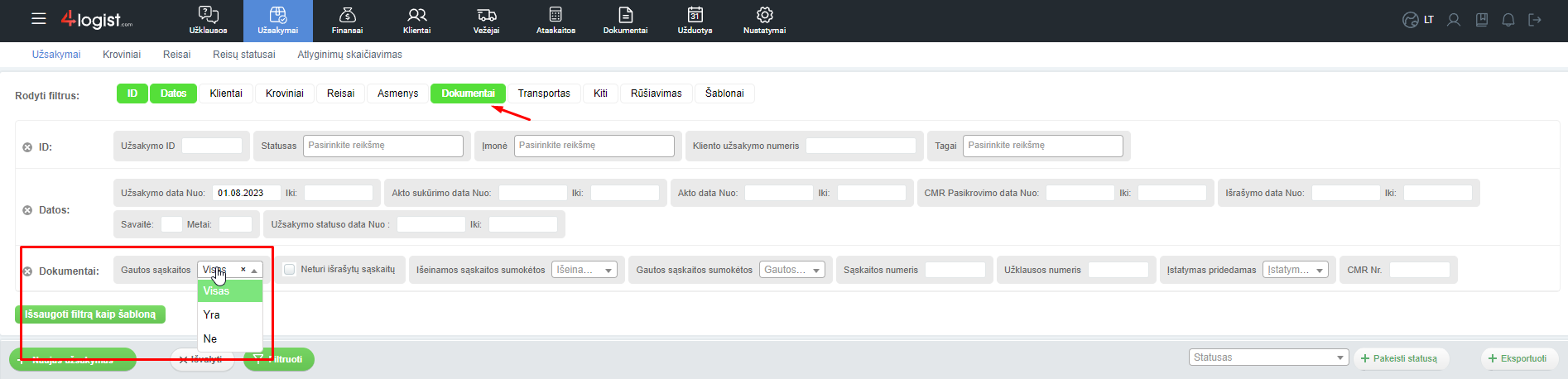The image size is (1568, 379).
Task: Toggle the Kiti filter group
Action: click(x=601, y=94)
